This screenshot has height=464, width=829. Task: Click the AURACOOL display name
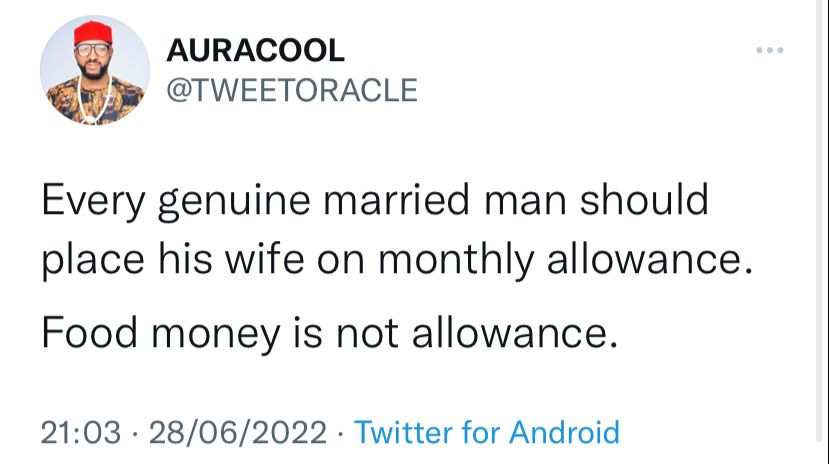click(255, 51)
